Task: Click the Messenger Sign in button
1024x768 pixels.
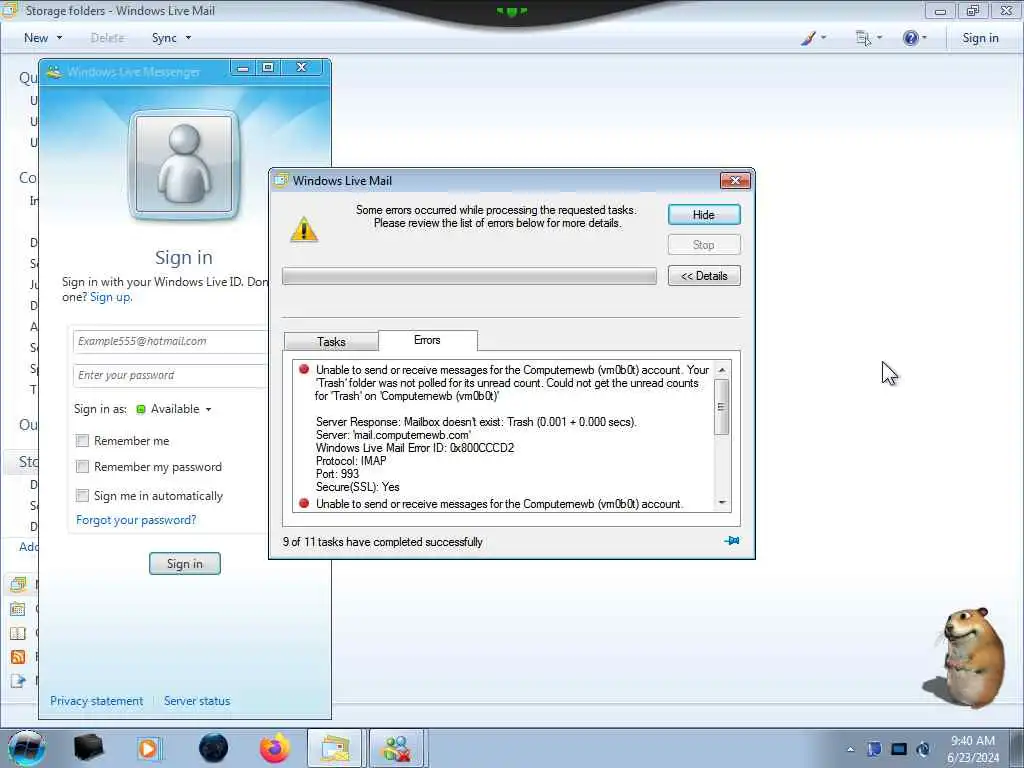Action: pos(185,564)
